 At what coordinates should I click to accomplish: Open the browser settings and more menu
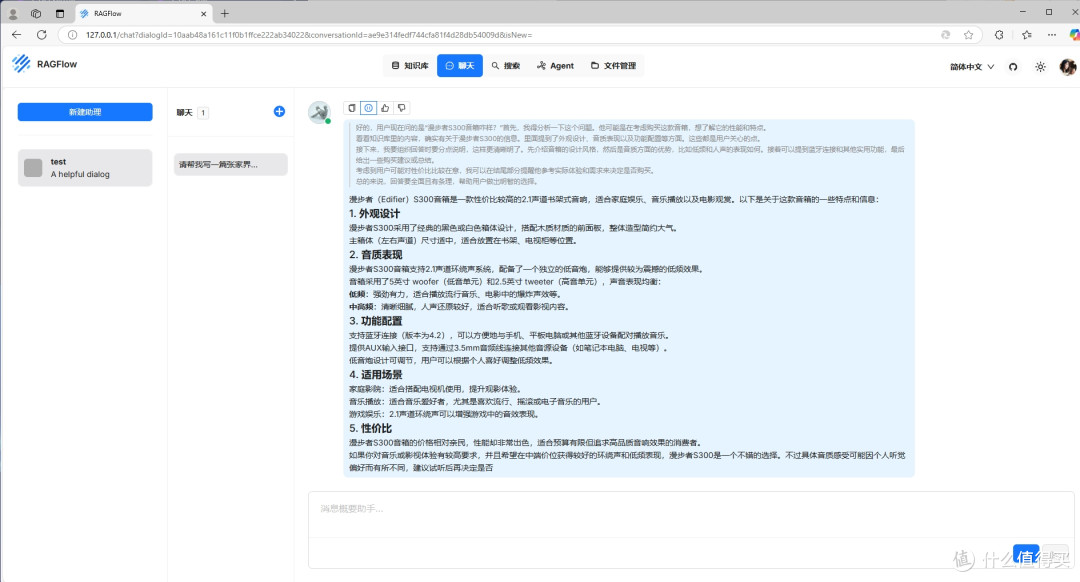(x=1051, y=34)
